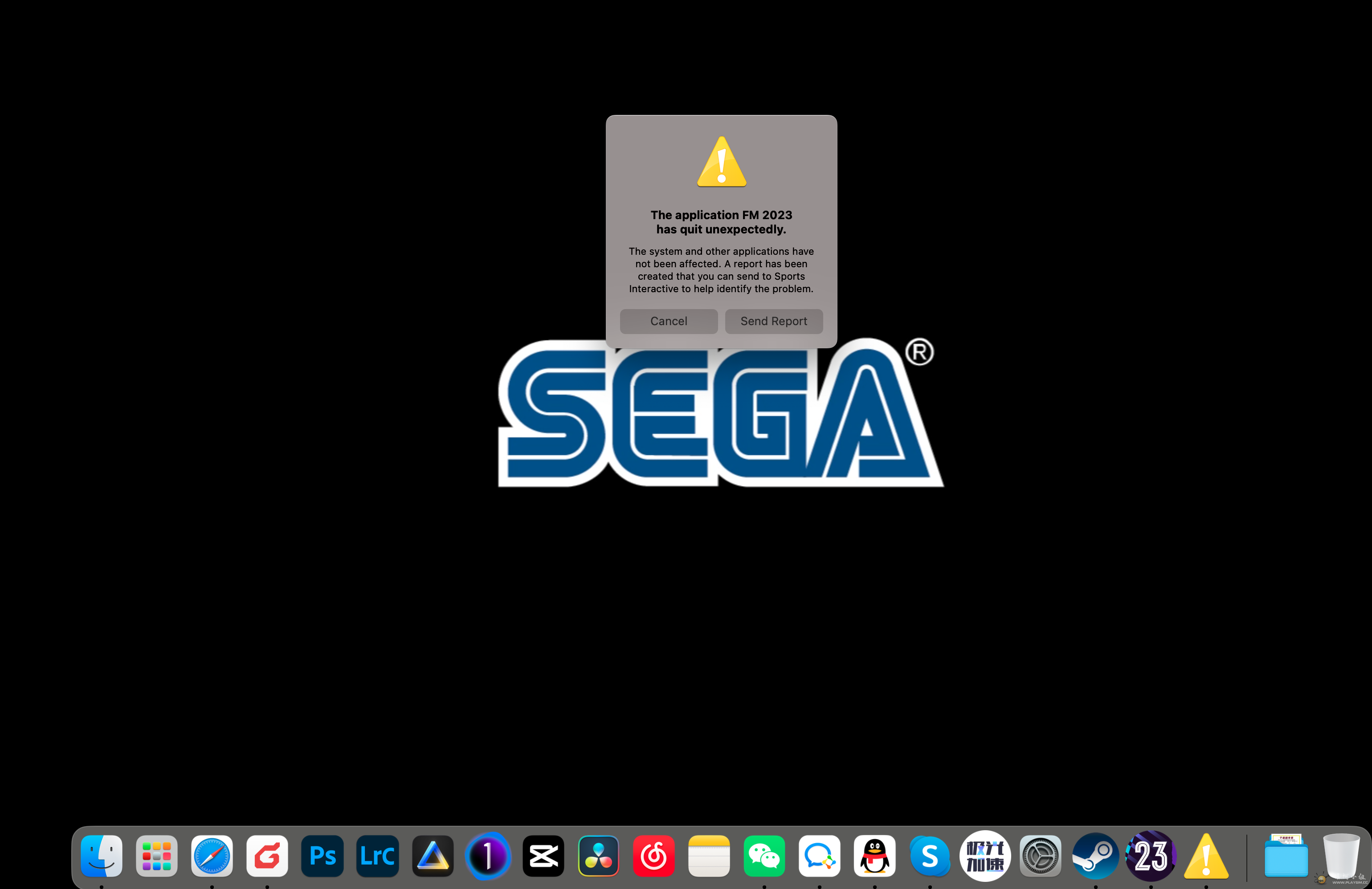Open the blue chat bubble app
Image resolution: width=1372 pixels, height=889 pixels.
coord(820,856)
